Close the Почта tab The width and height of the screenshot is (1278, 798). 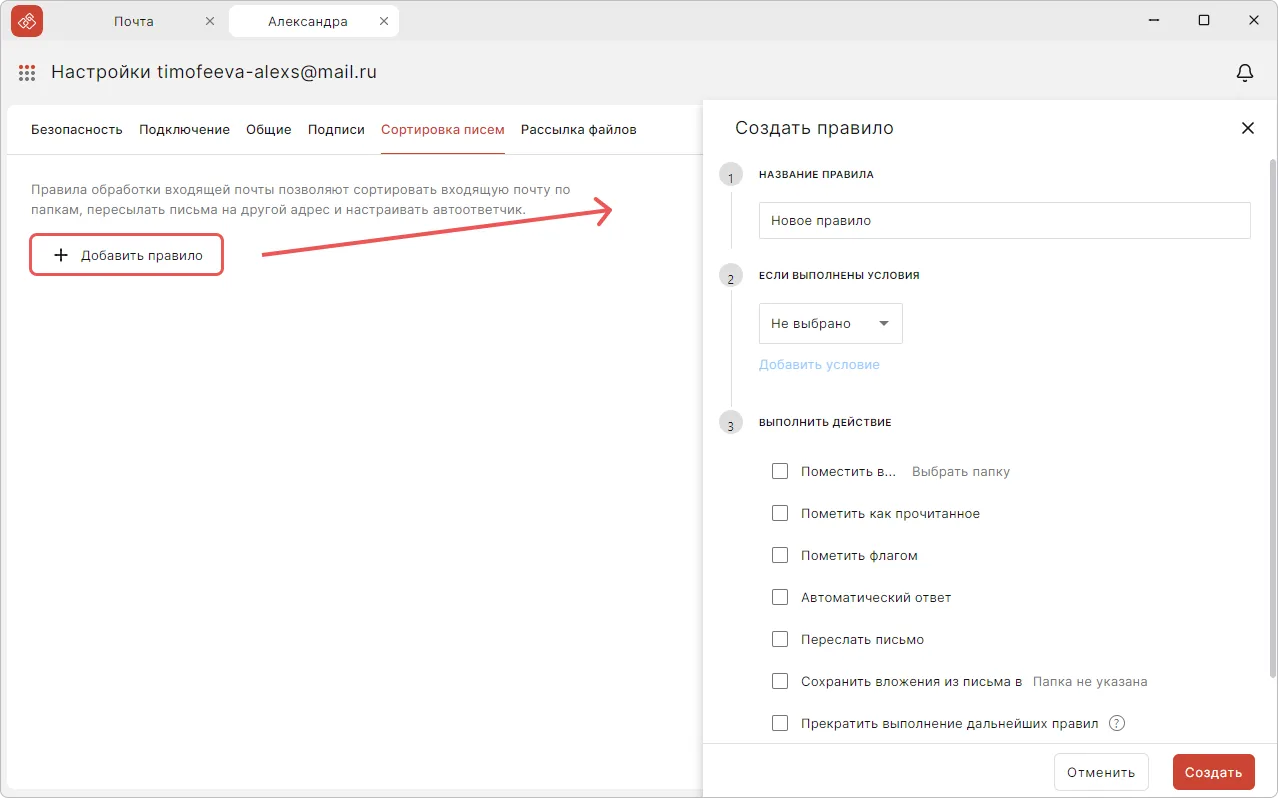click(209, 21)
